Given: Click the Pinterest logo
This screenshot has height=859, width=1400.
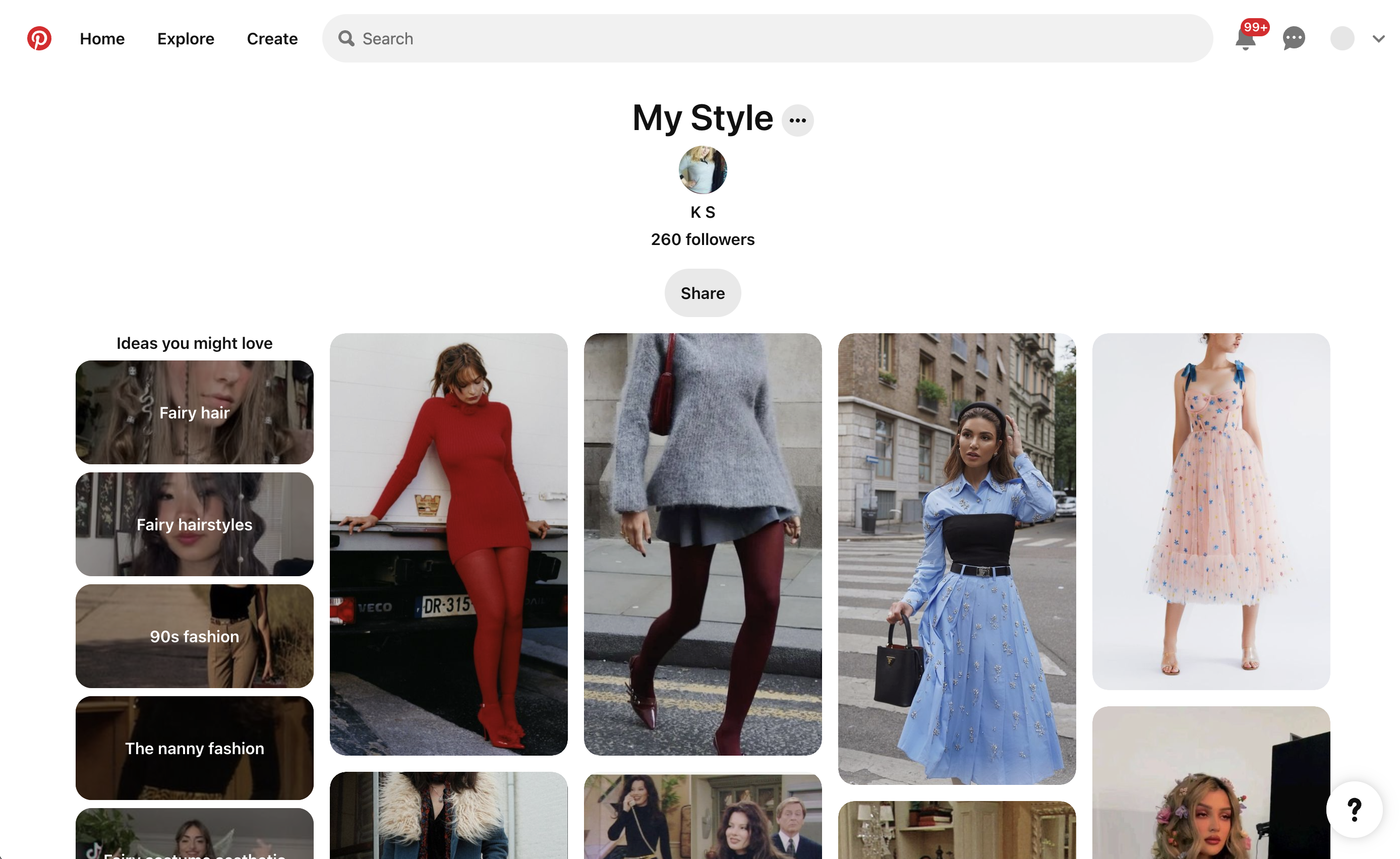Looking at the screenshot, I should click(x=39, y=38).
